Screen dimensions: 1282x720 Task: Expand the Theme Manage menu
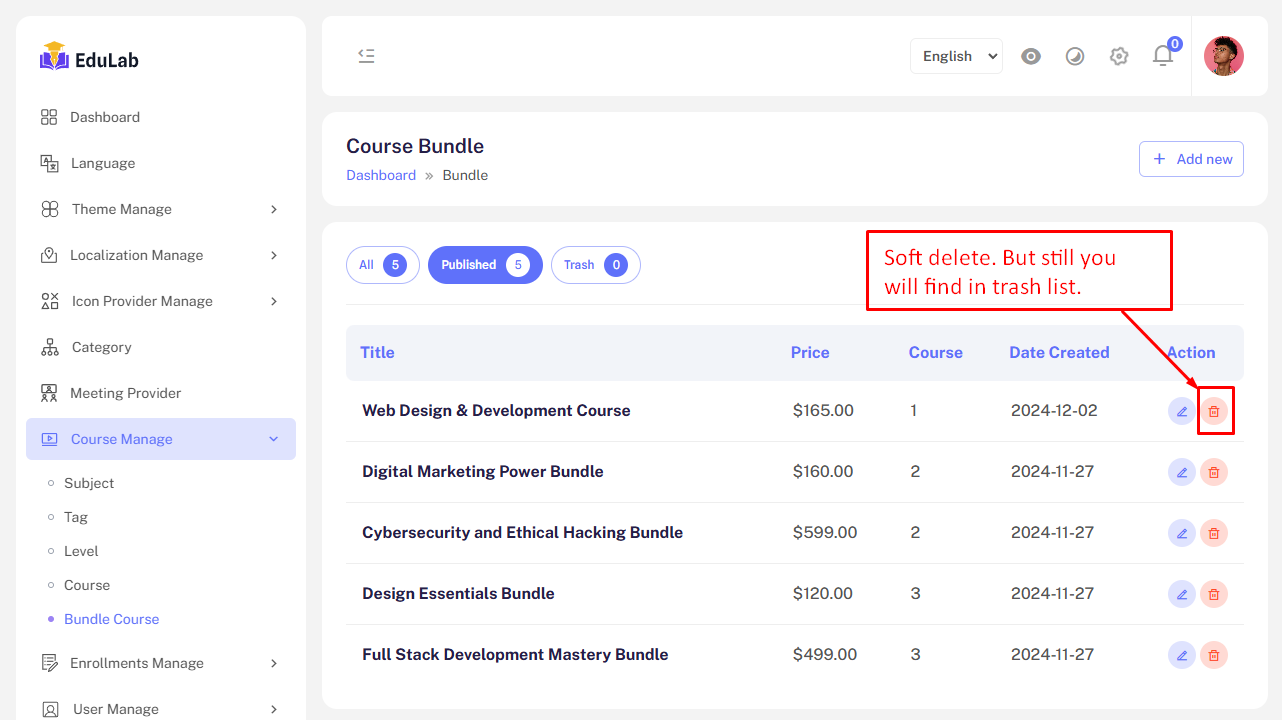[x=160, y=209]
